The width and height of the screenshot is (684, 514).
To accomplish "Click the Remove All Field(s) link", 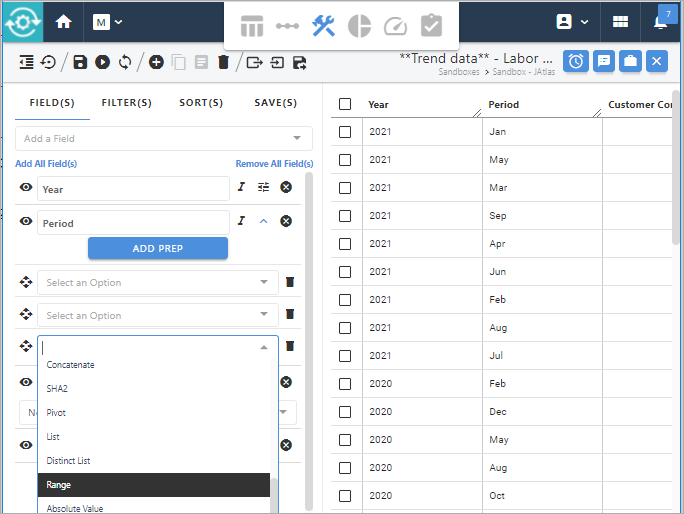I will [274, 164].
